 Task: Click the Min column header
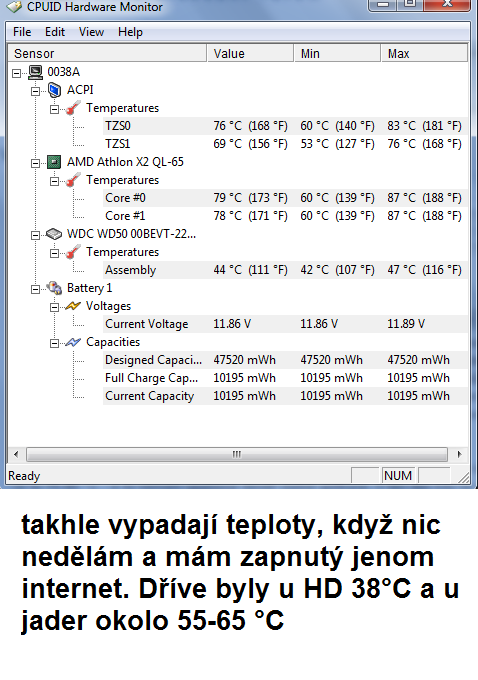[x=337, y=53]
